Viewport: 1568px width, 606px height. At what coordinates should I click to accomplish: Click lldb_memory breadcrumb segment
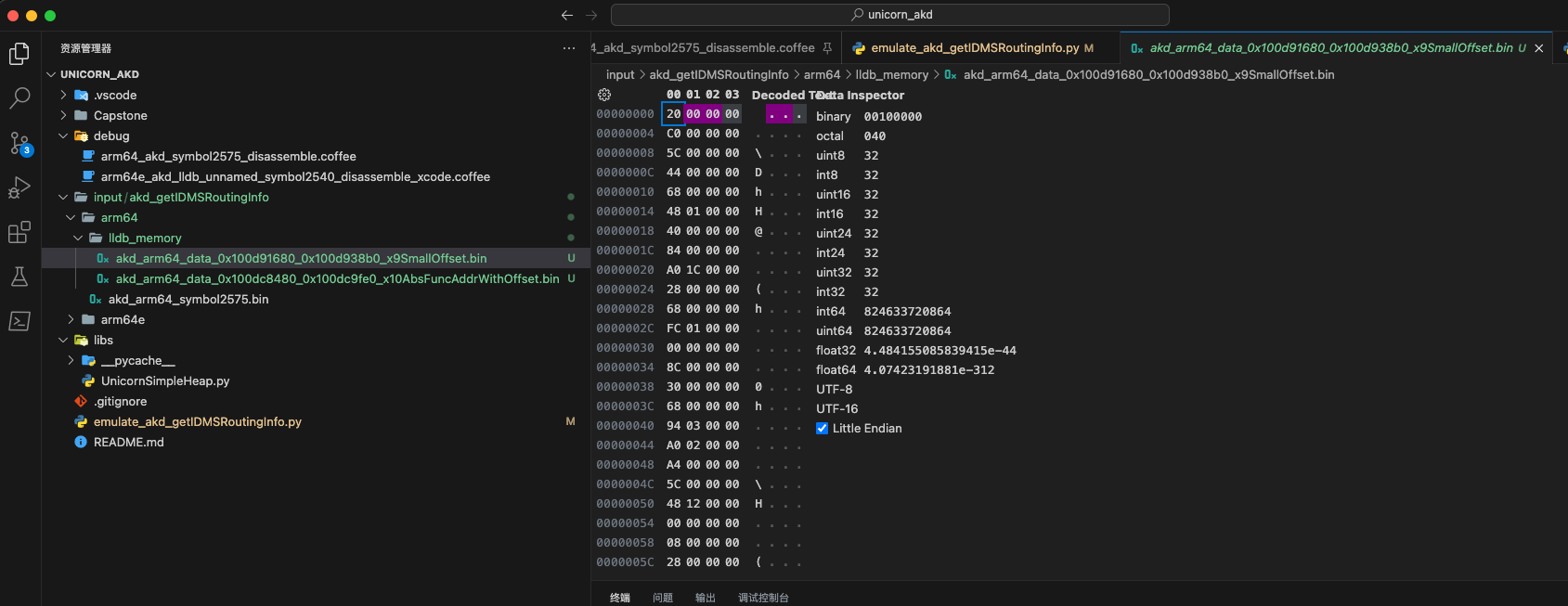[x=891, y=74]
